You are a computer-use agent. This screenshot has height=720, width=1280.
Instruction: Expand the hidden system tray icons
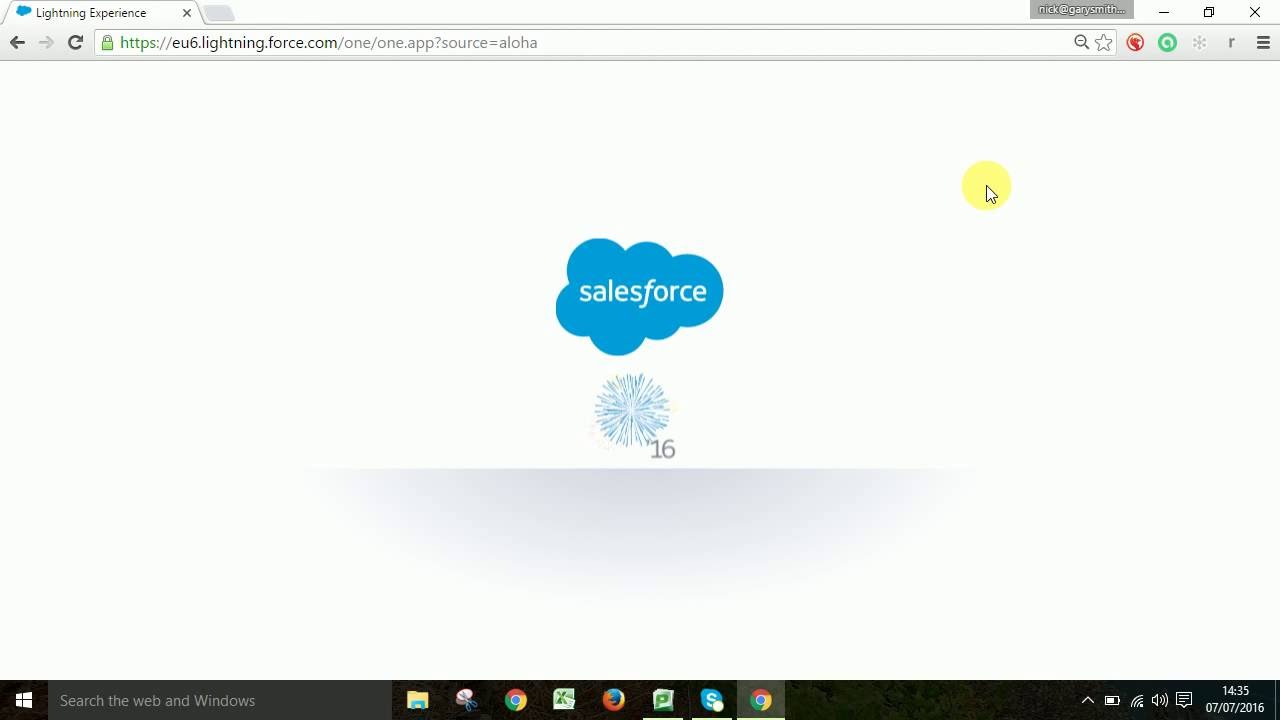pos(1088,700)
